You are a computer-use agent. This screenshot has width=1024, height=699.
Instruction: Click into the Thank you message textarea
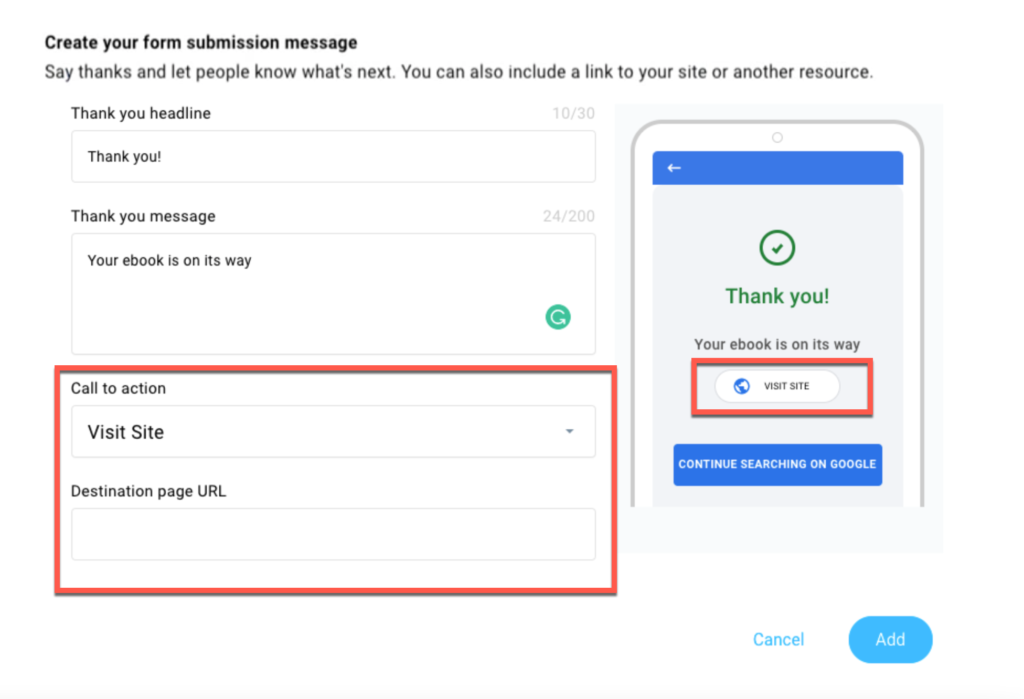[x=333, y=294]
